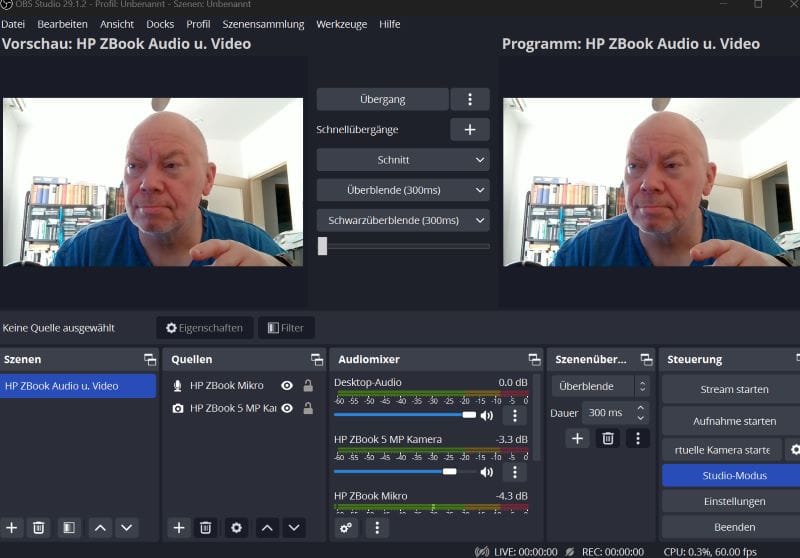Open the transition three-dot options menu
This screenshot has width=800, height=558.
click(470, 99)
